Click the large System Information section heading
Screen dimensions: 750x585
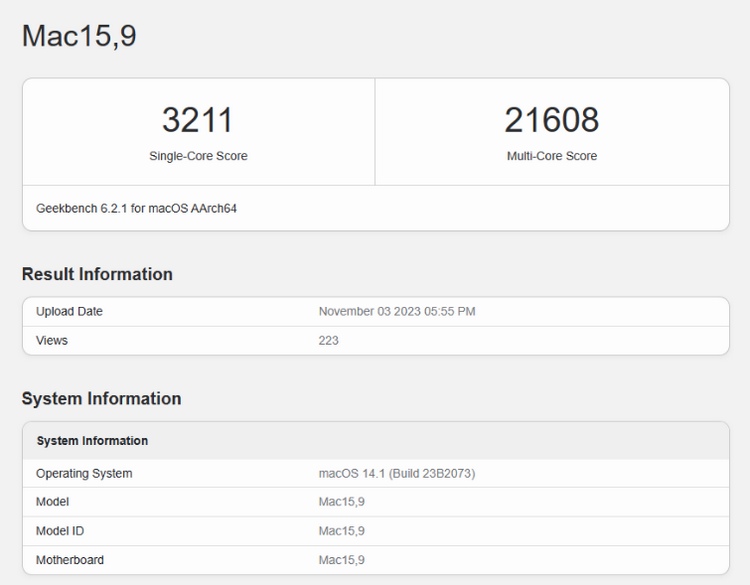pyautogui.click(x=101, y=398)
